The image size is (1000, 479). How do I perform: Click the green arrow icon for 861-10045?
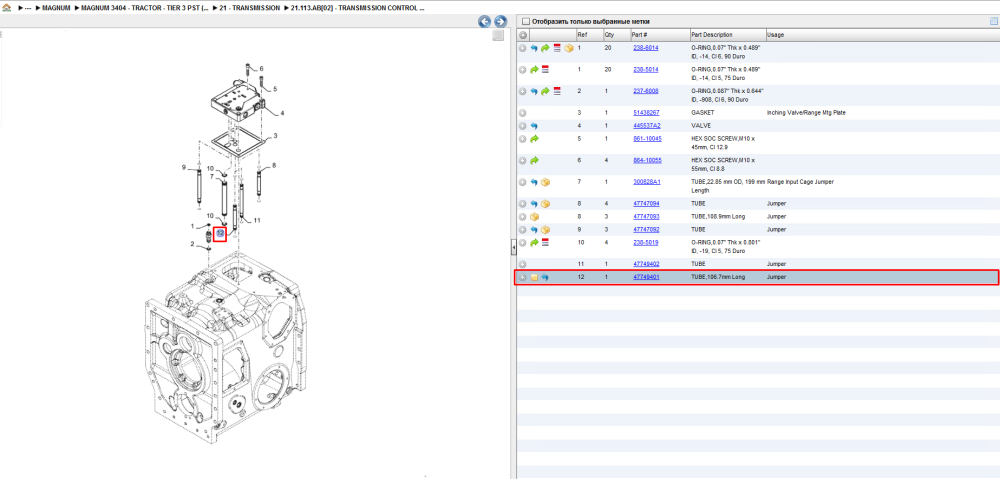click(x=534, y=138)
